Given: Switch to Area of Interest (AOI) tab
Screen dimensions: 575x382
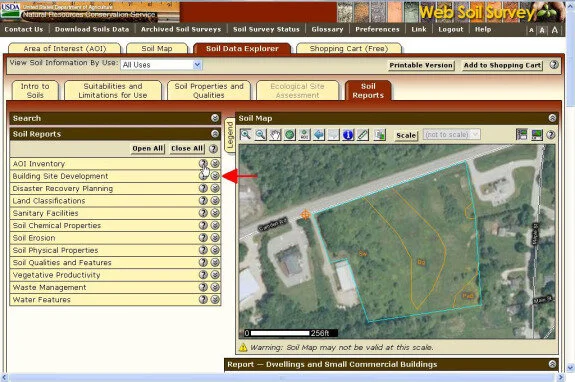Looking at the screenshot, I should pos(65,48).
